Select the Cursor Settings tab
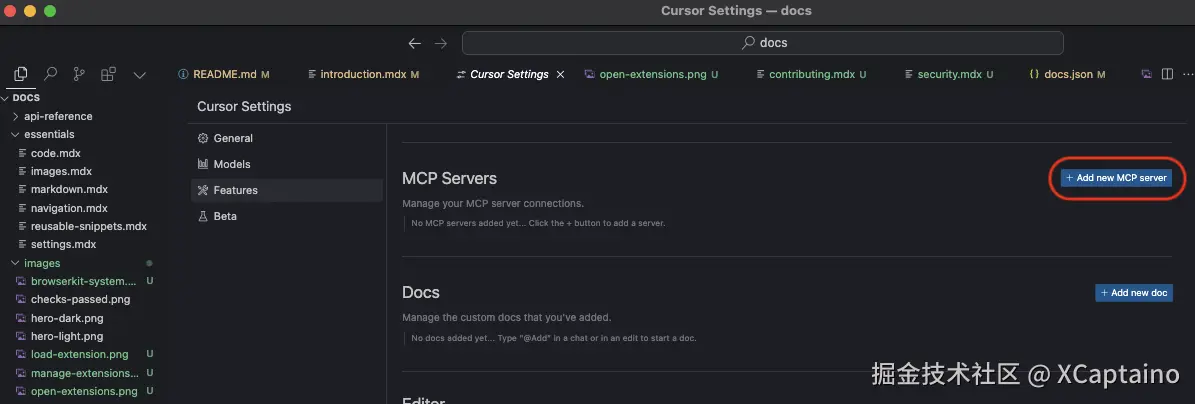1195x404 pixels. click(509, 74)
